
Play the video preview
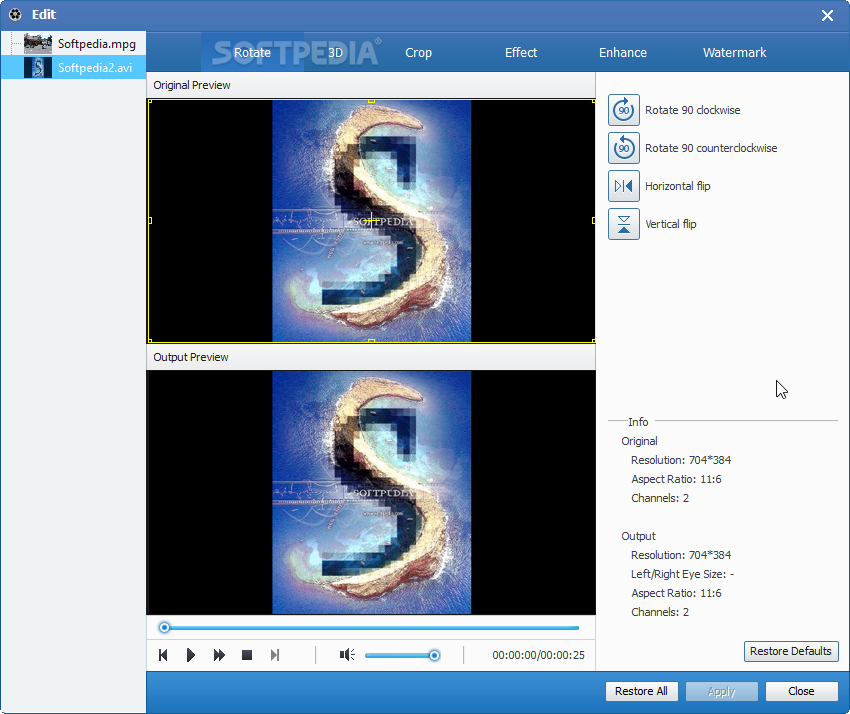click(190, 655)
